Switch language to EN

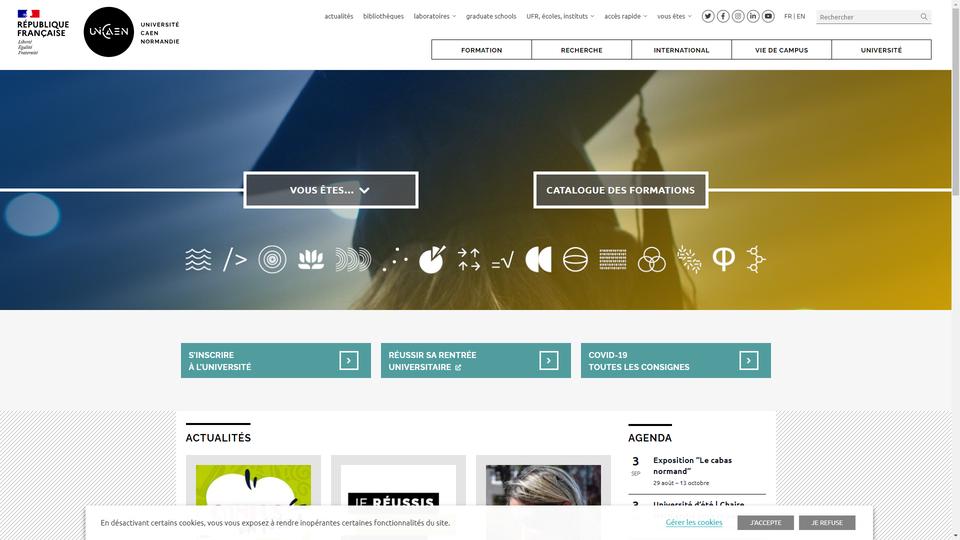coord(801,17)
